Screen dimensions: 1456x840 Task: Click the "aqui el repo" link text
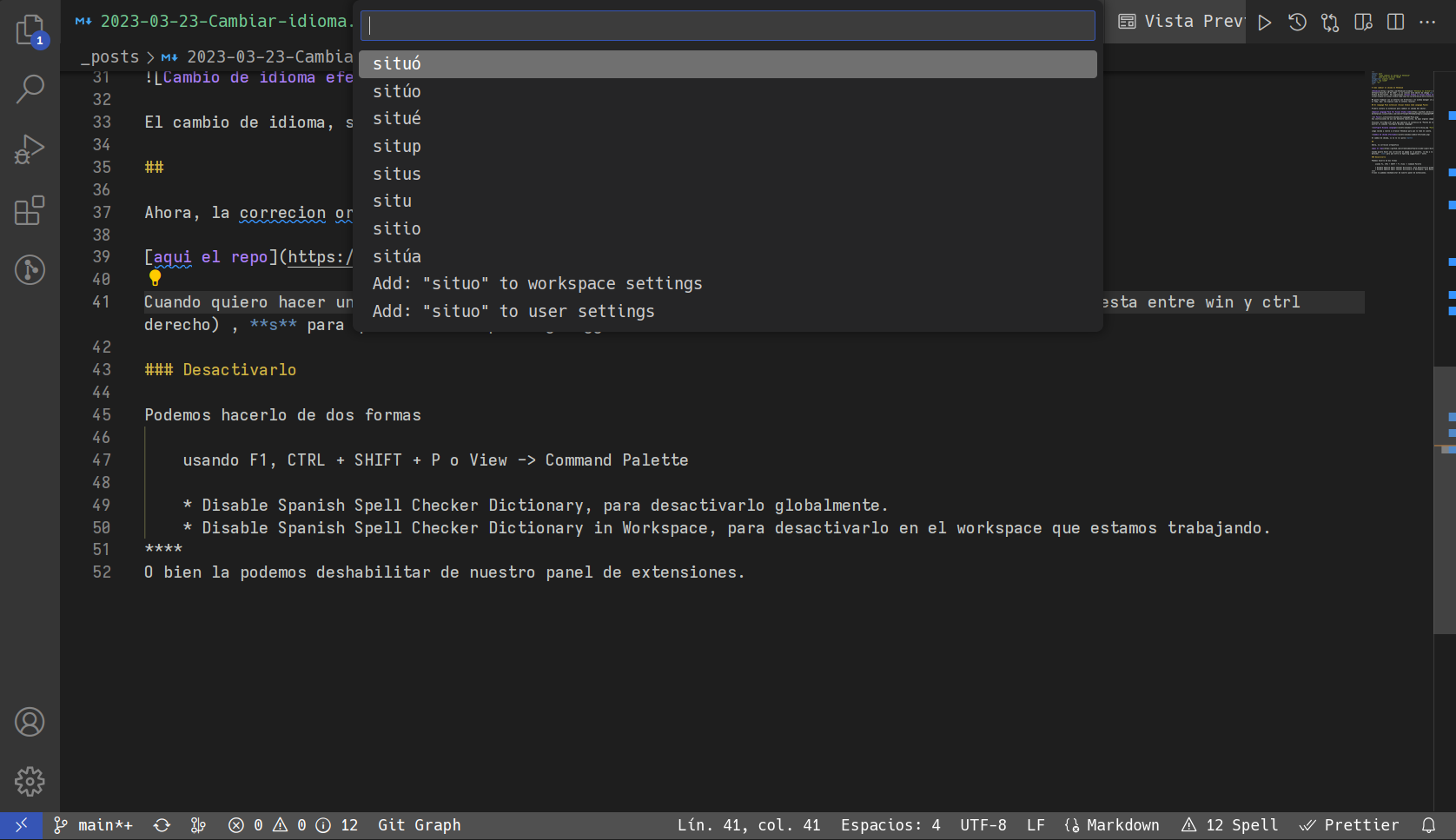[x=211, y=257]
